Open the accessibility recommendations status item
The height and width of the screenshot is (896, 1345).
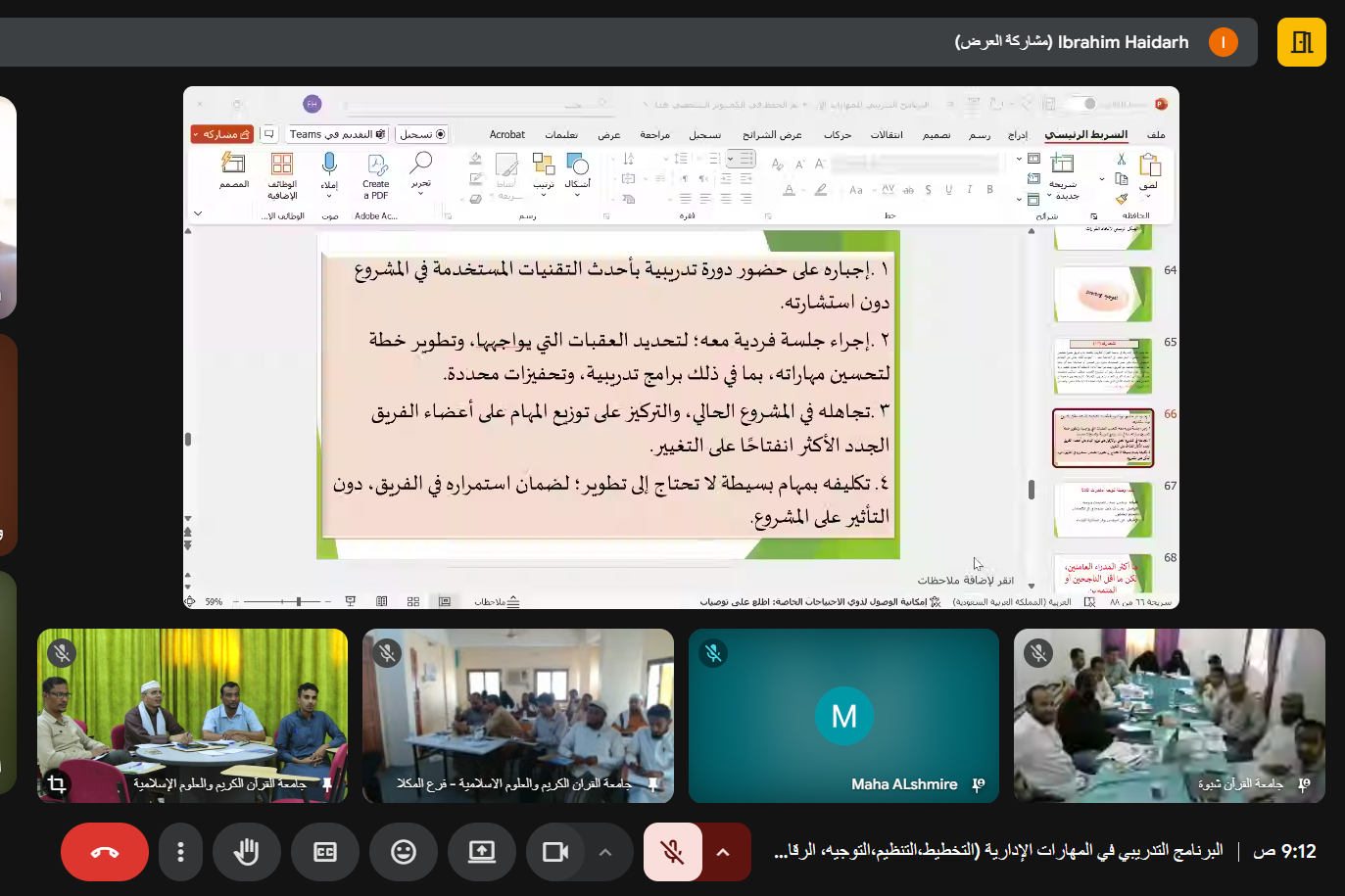click(x=820, y=601)
